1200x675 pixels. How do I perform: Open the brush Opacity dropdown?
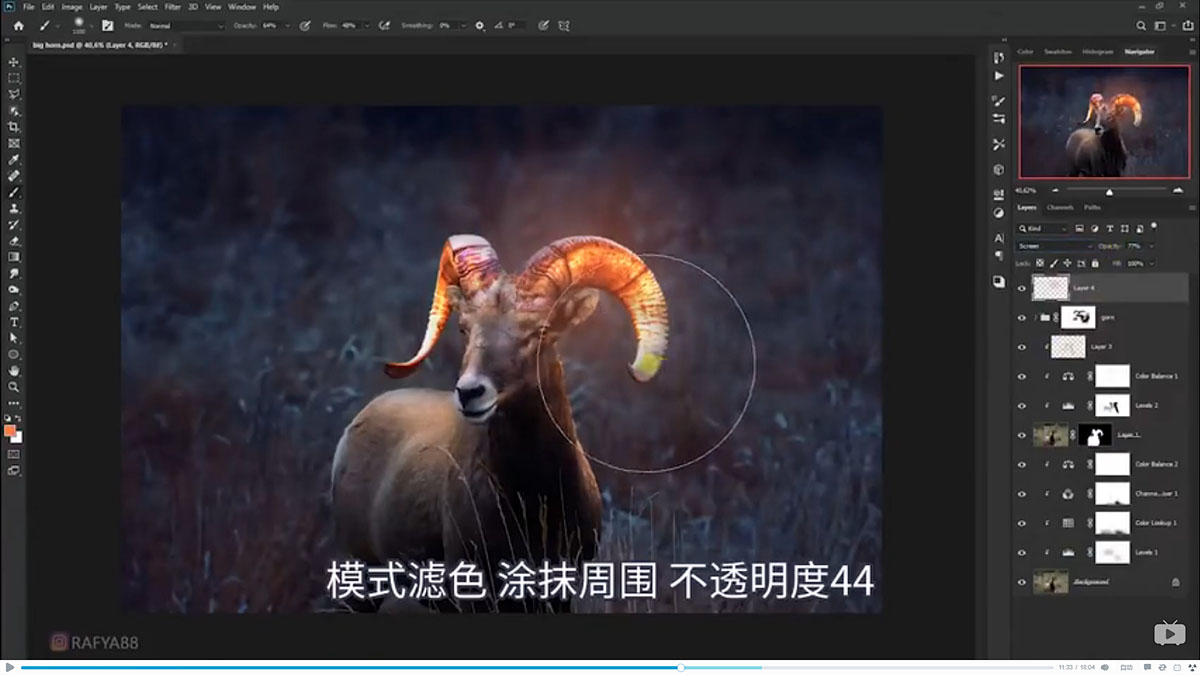(287, 27)
